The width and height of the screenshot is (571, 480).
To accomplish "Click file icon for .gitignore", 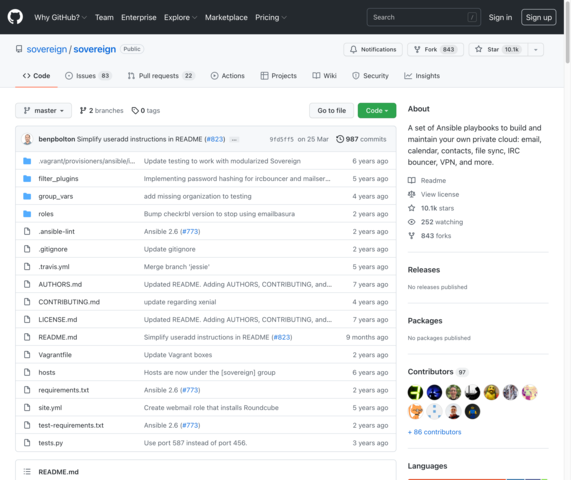I will (27, 249).
